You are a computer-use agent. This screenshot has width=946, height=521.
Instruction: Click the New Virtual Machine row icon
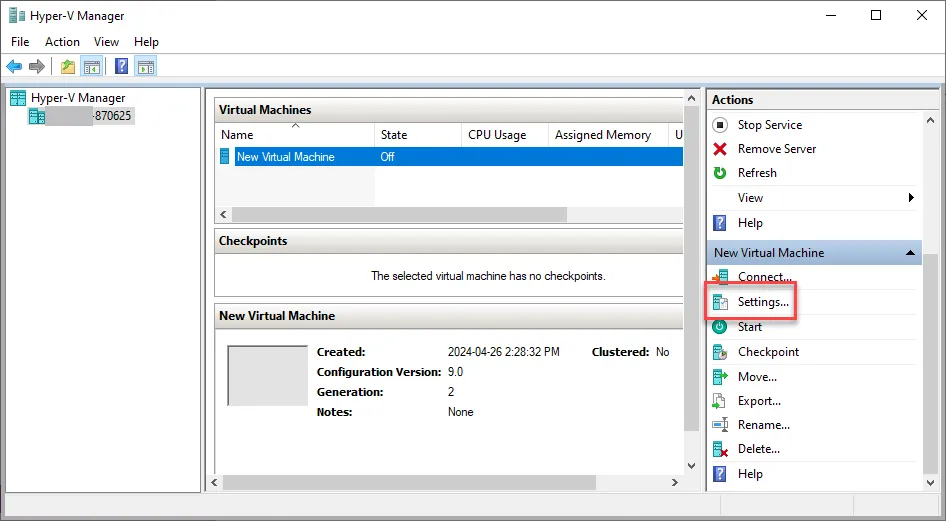coord(224,157)
